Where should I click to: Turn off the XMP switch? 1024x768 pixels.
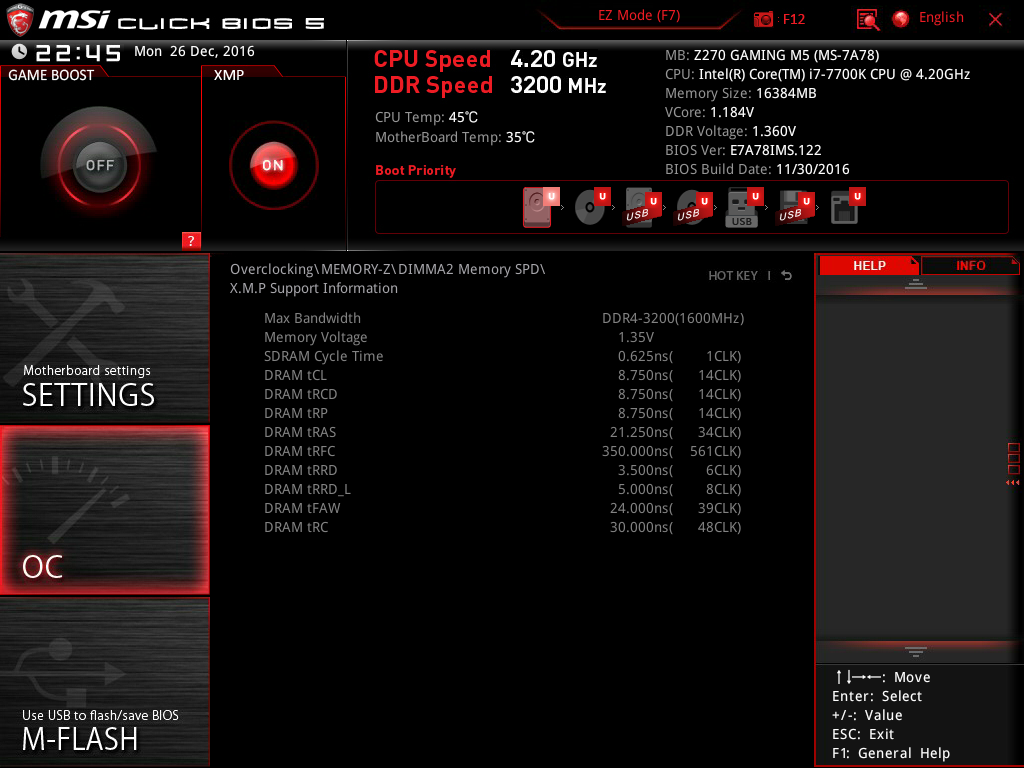[273, 165]
